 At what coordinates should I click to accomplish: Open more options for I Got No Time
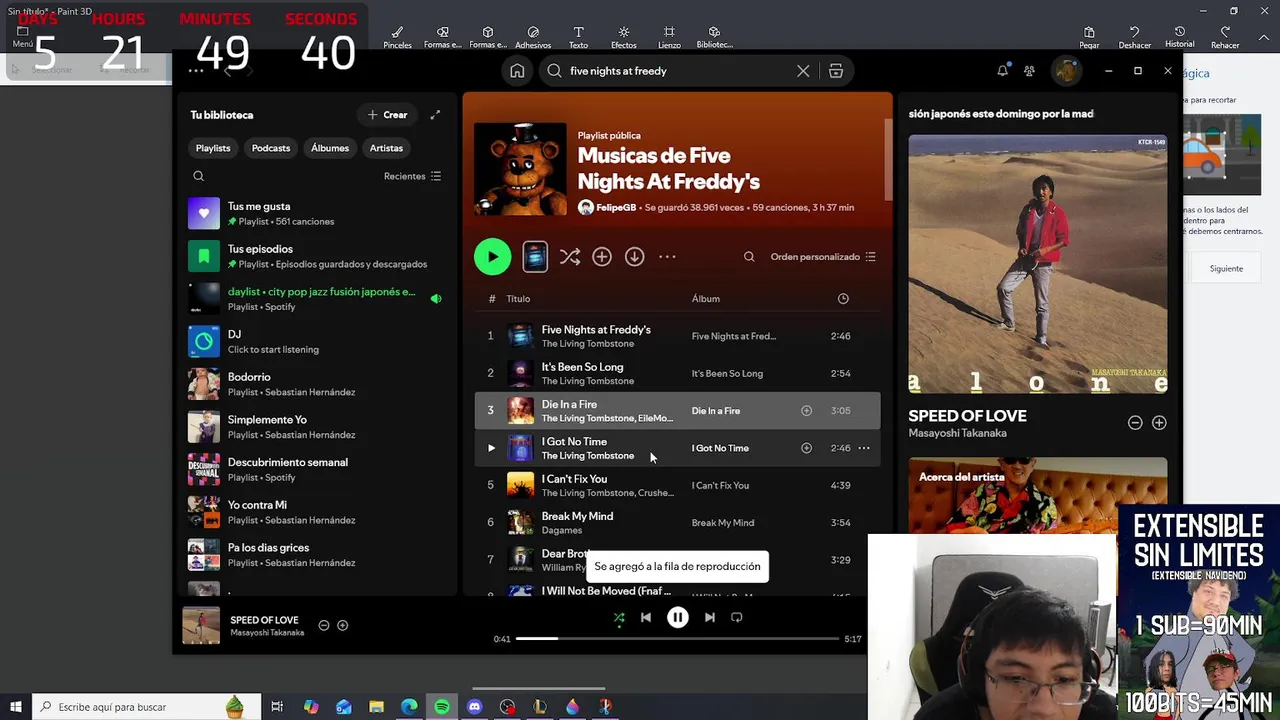864,448
